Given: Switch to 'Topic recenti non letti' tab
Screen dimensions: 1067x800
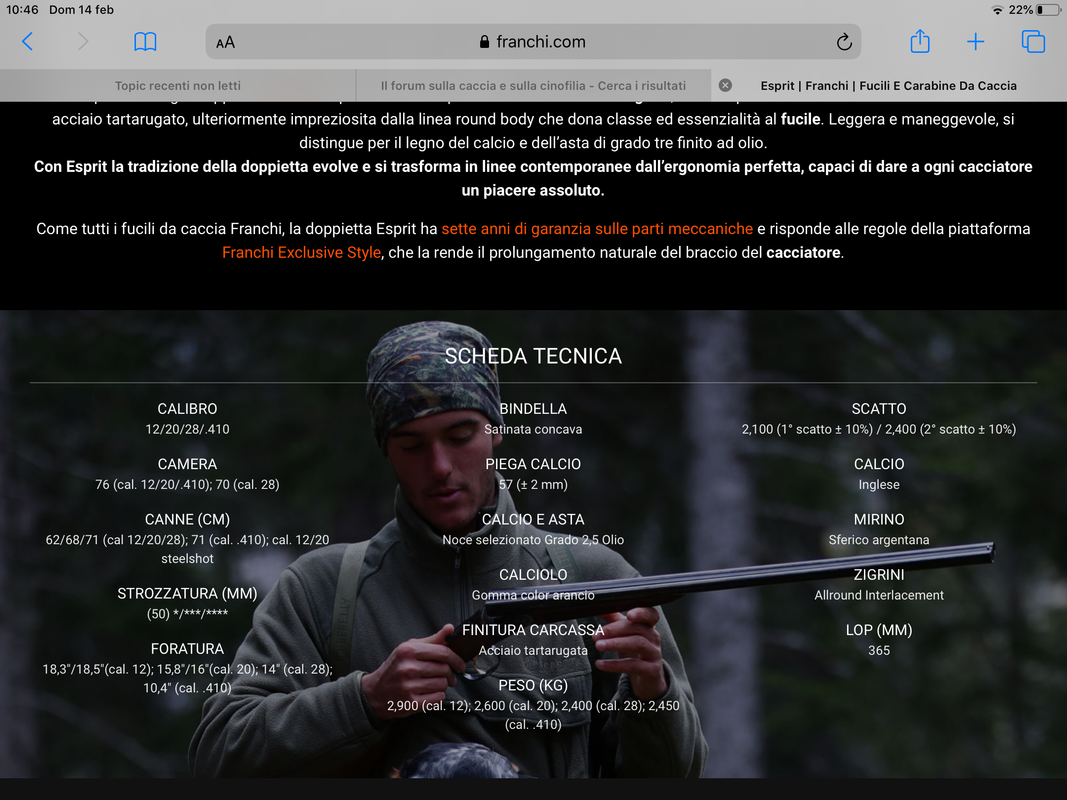Looking at the screenshot, I should click(178, 86).
